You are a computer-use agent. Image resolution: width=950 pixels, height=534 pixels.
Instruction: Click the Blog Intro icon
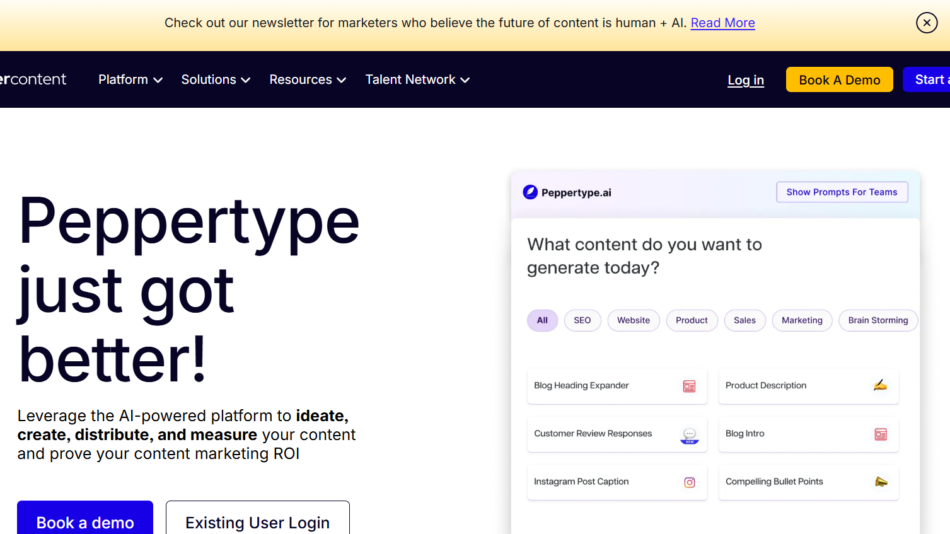tap(880, 434)
